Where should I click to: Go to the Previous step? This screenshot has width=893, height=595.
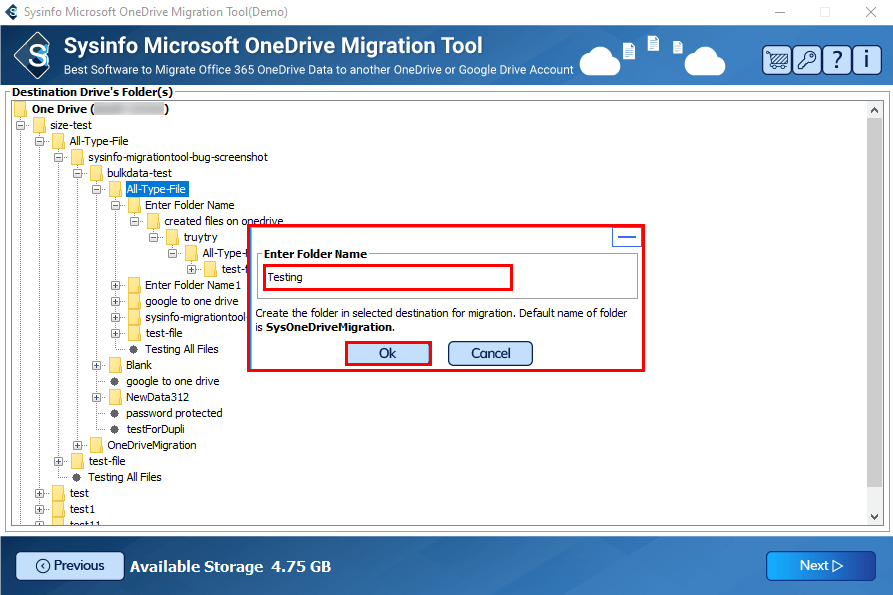(70, 566)
